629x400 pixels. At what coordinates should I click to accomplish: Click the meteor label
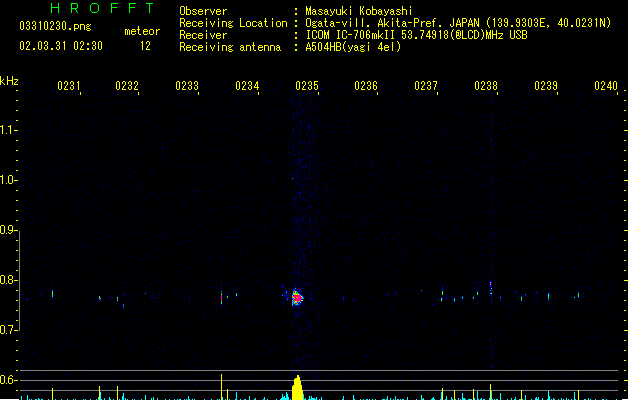pos(142,31)
